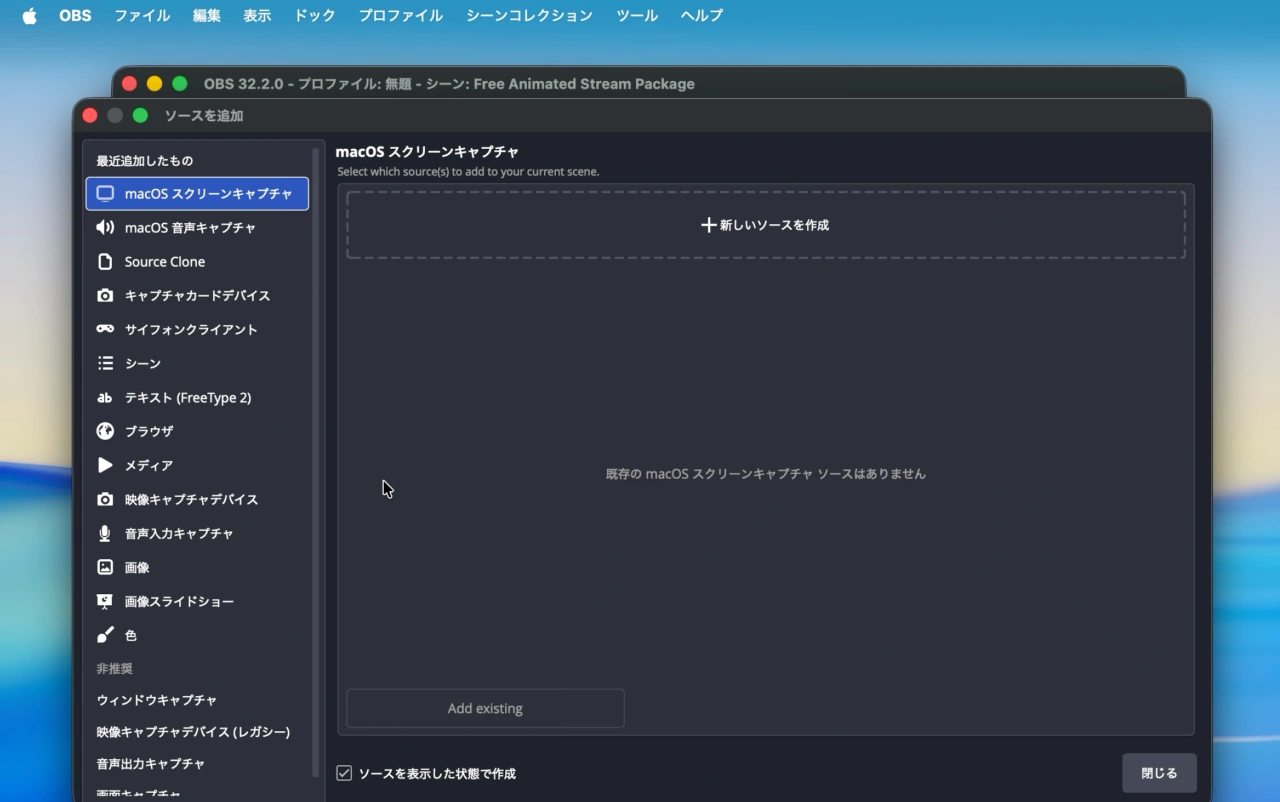Image resolution: width=1280 pixels, height=802 pixels.
Task: Open the 編集 menu
Action: (207, 16)
